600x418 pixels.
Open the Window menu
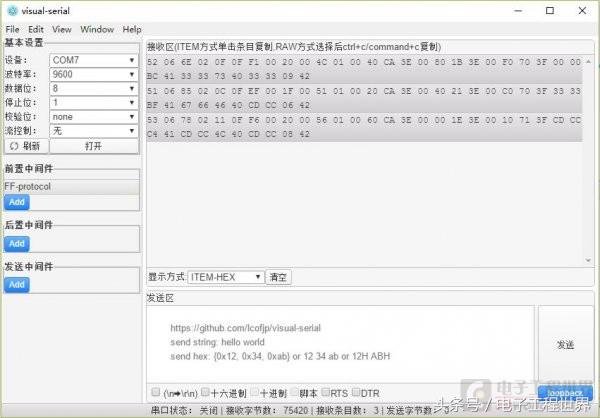(97, 29)
